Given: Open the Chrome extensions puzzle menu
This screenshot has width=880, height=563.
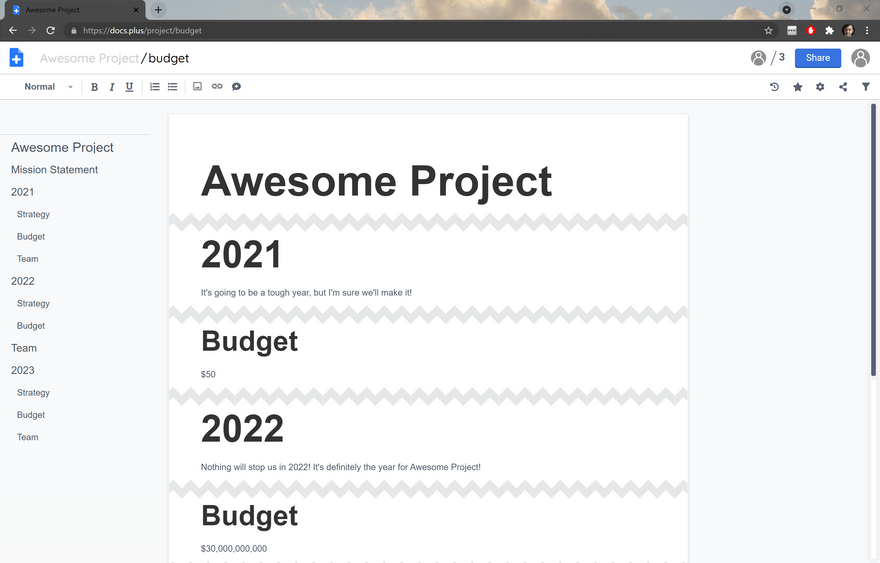Looking at the screenshot, I should pos(829,30).
